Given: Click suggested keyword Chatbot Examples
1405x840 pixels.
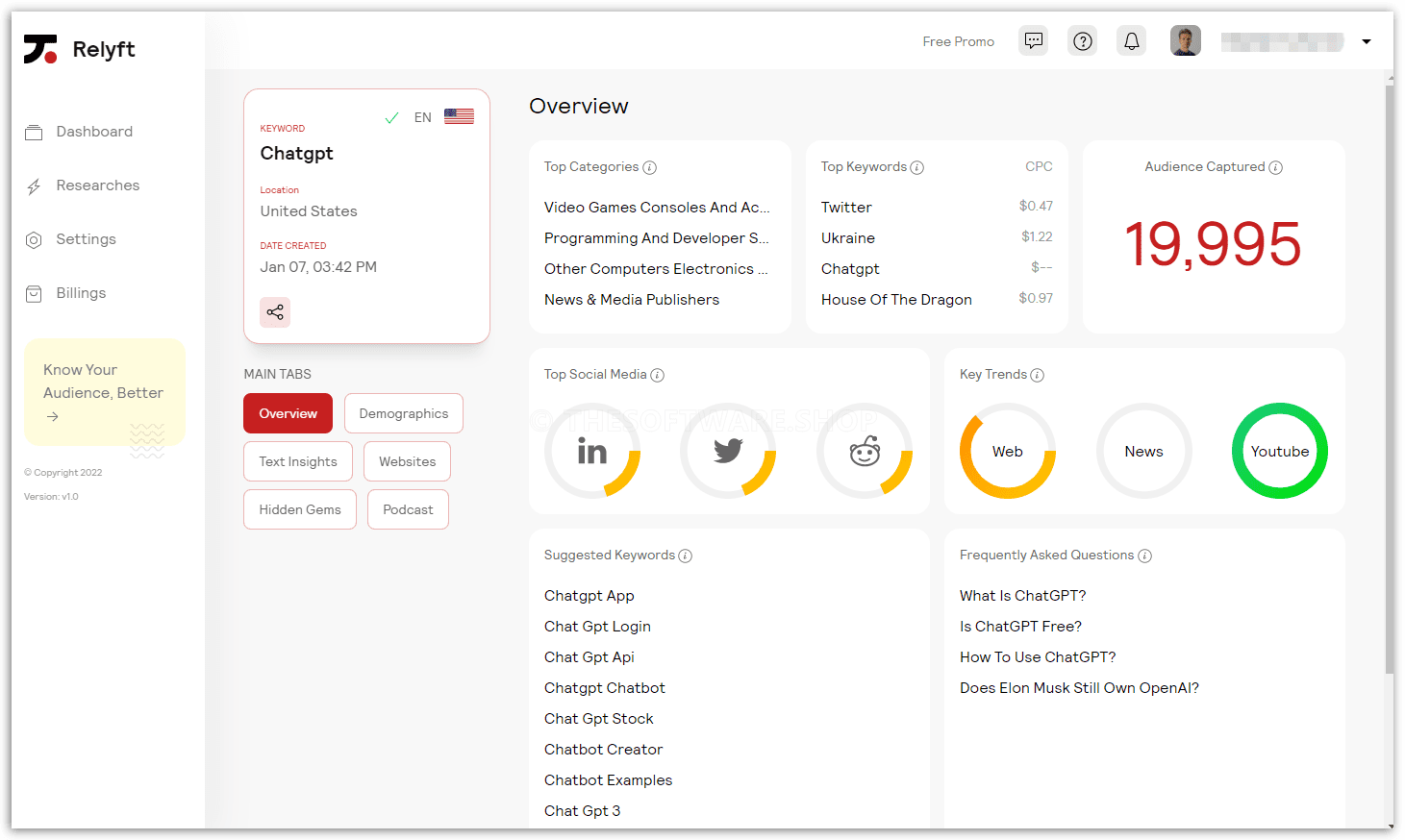Looking at the screenshot, I should point(609,780).
